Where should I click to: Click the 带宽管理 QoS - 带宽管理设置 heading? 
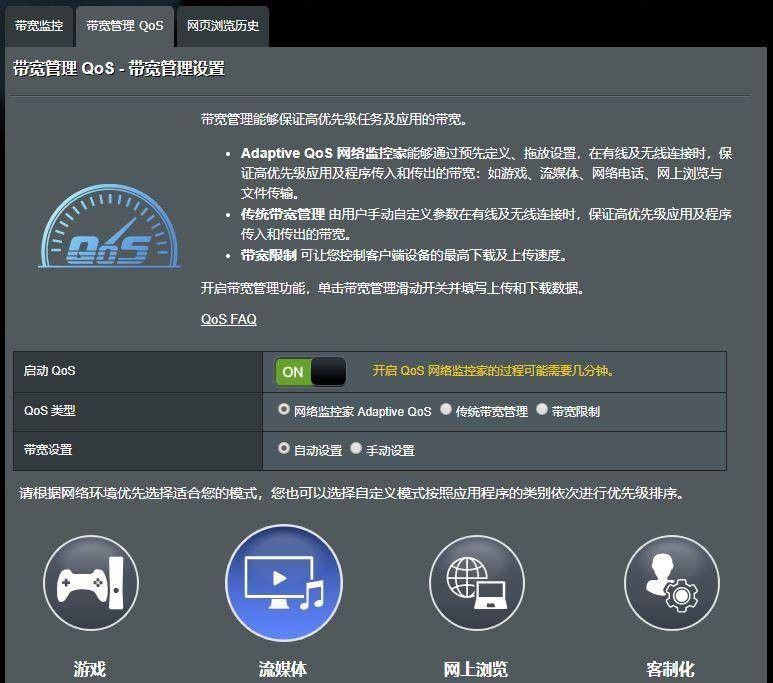(119, 69)
